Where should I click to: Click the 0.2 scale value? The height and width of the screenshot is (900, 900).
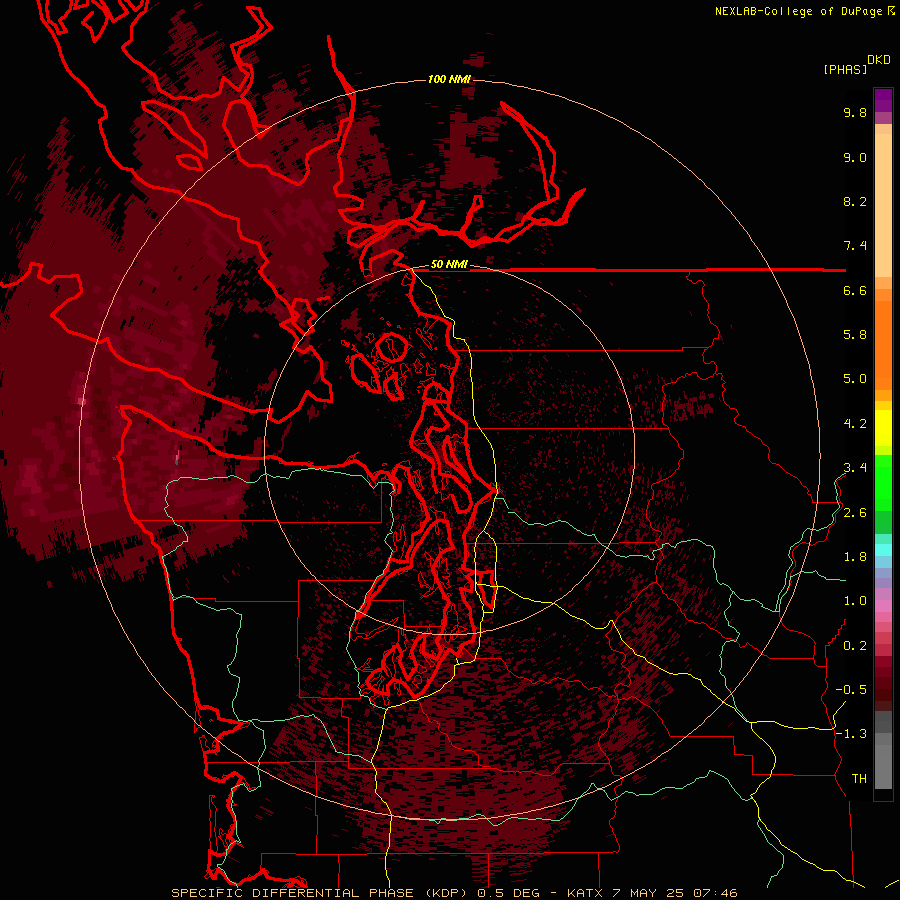(x=855, y=646)
